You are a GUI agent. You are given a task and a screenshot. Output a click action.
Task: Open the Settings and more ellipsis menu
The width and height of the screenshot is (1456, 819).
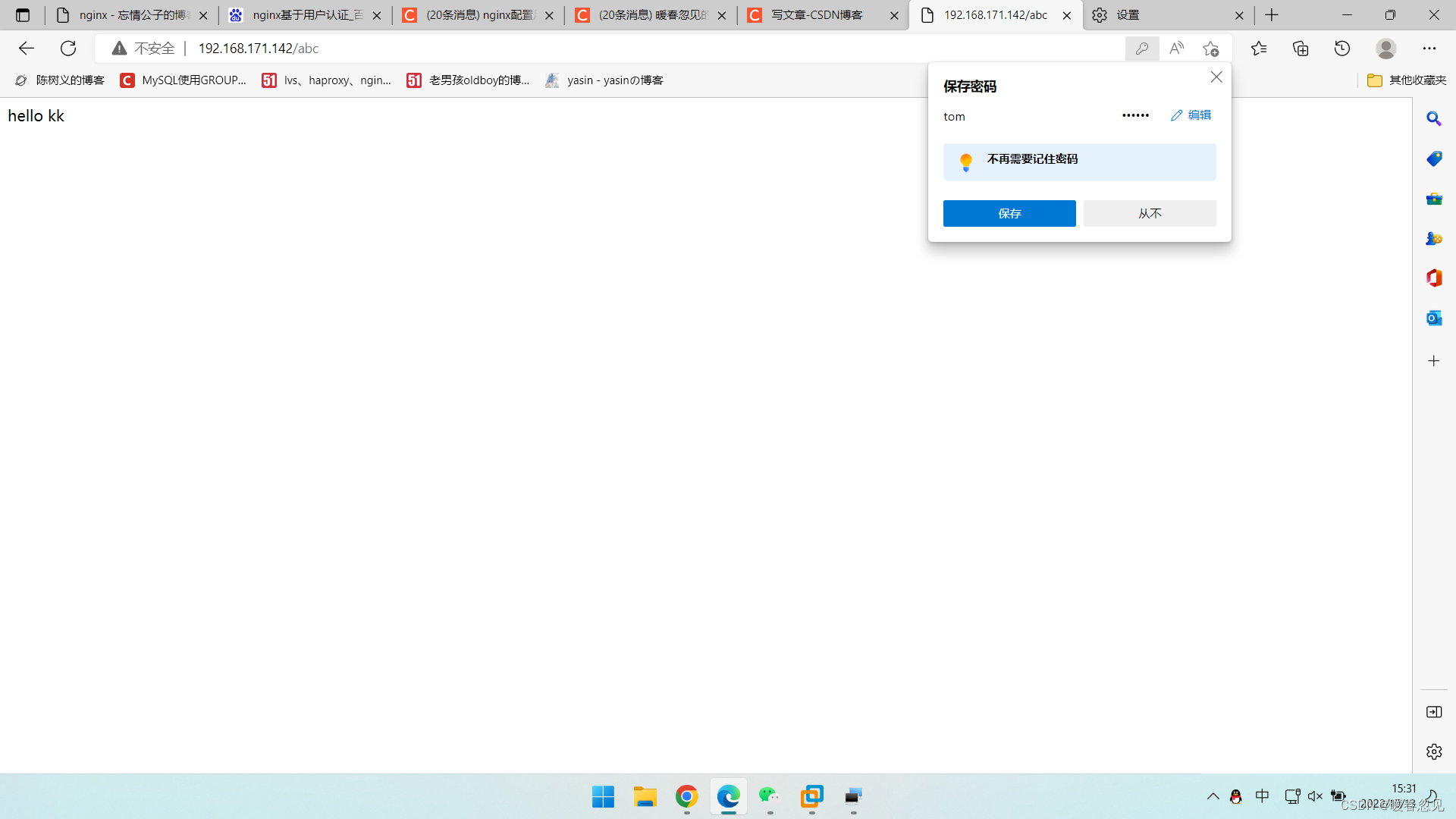pyautogui.click(x=1430, y=48)
